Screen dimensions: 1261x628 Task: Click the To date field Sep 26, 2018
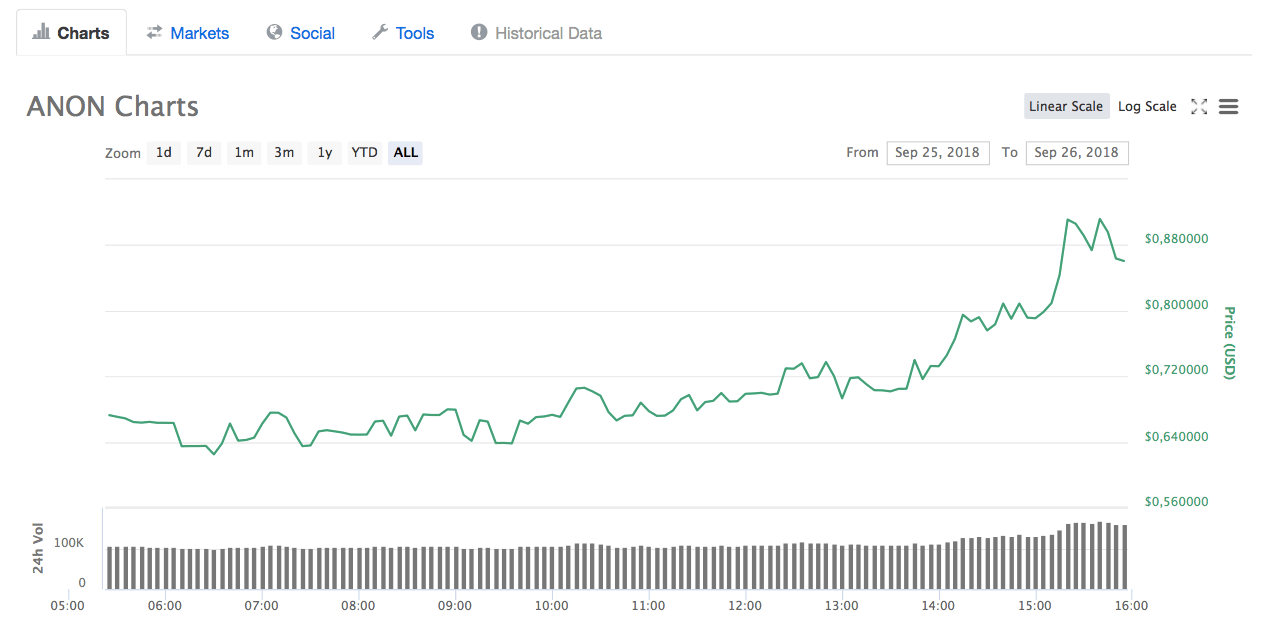(x=1076, y=153)
